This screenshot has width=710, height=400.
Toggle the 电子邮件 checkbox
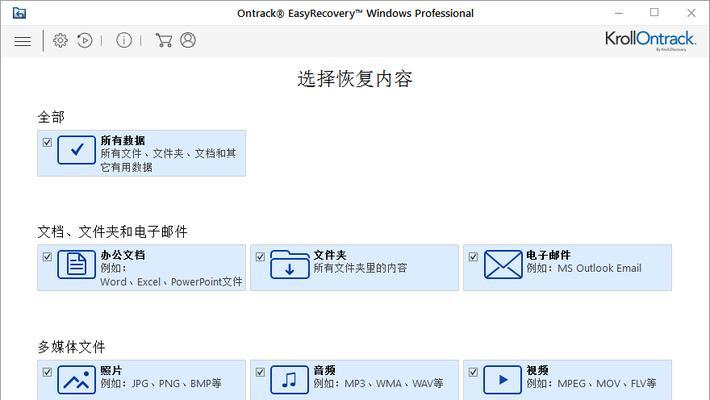[473, 257]
